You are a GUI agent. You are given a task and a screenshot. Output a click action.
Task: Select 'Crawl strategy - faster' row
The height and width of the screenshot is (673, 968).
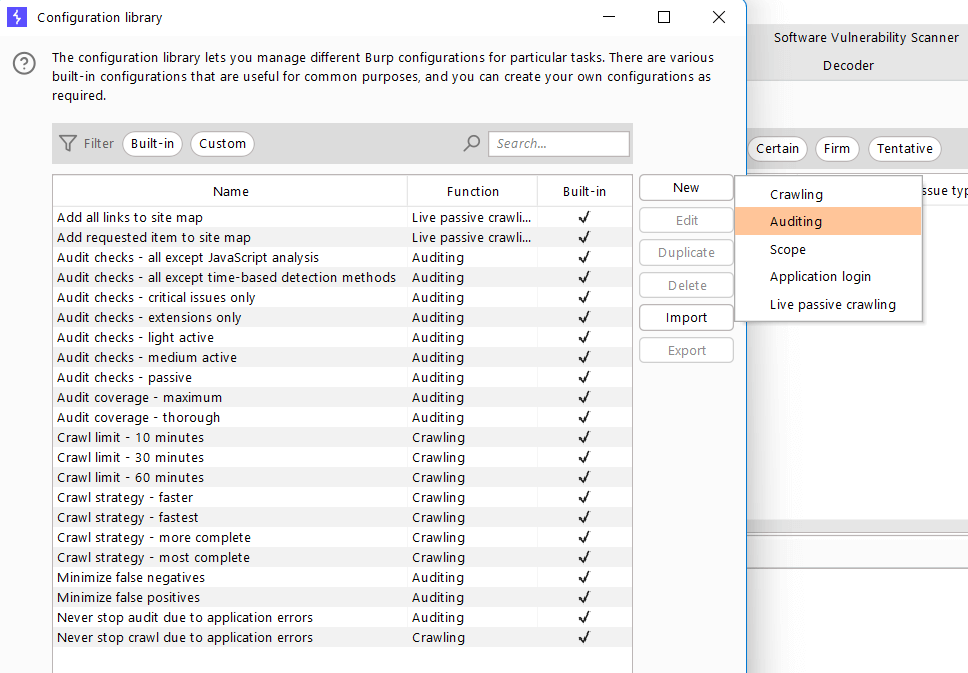click(343, 498)
